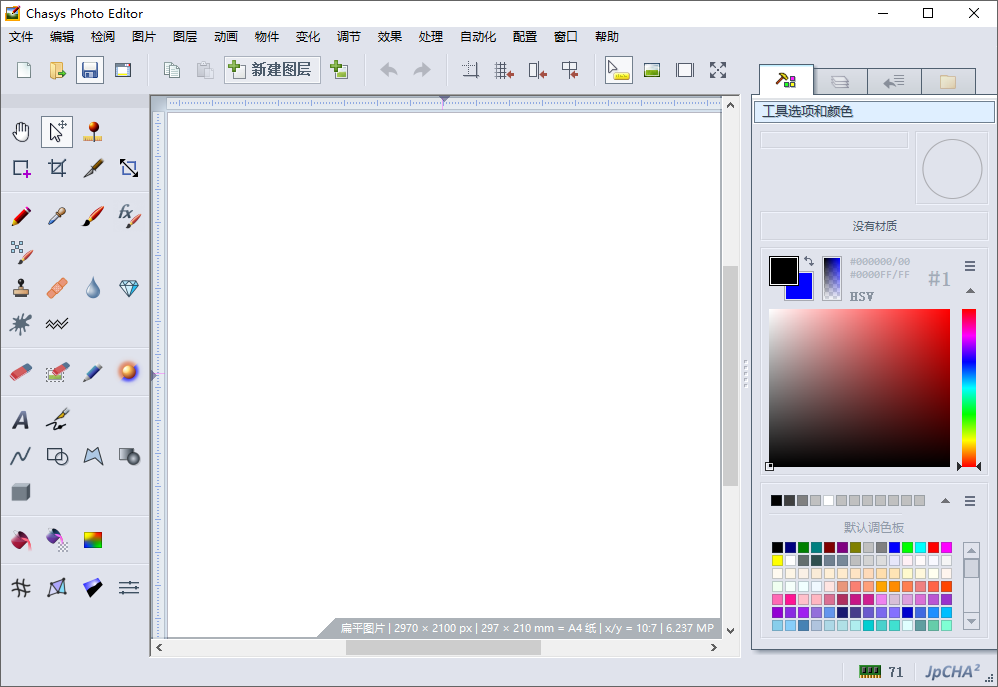
Task: Open the 效果 menu
Action: click(x=389, y=37)
